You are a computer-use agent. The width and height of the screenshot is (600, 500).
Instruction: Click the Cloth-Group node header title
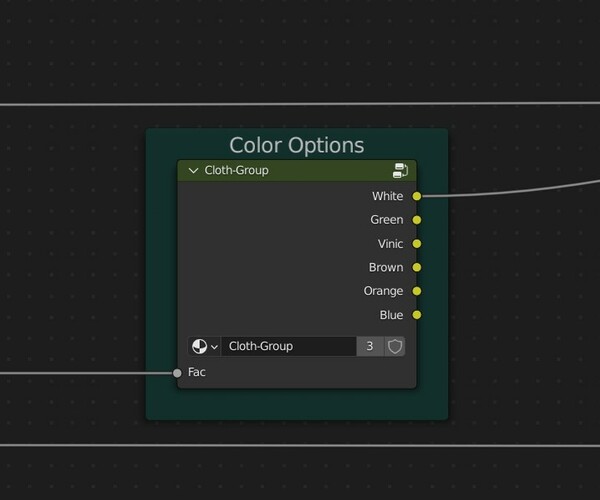pyautogui.click(x=236, y=170)
